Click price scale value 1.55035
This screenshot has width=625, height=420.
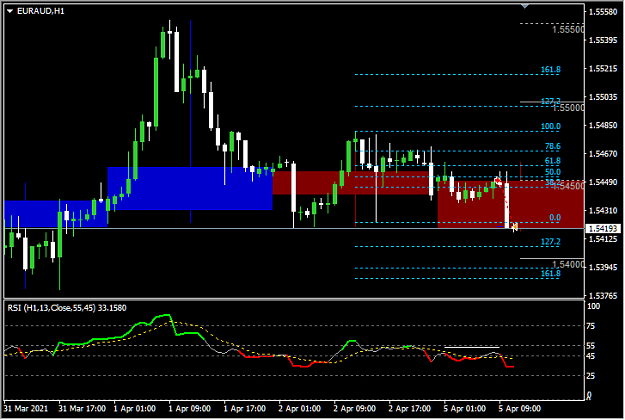pyautogui.click(x=603, y=97)
